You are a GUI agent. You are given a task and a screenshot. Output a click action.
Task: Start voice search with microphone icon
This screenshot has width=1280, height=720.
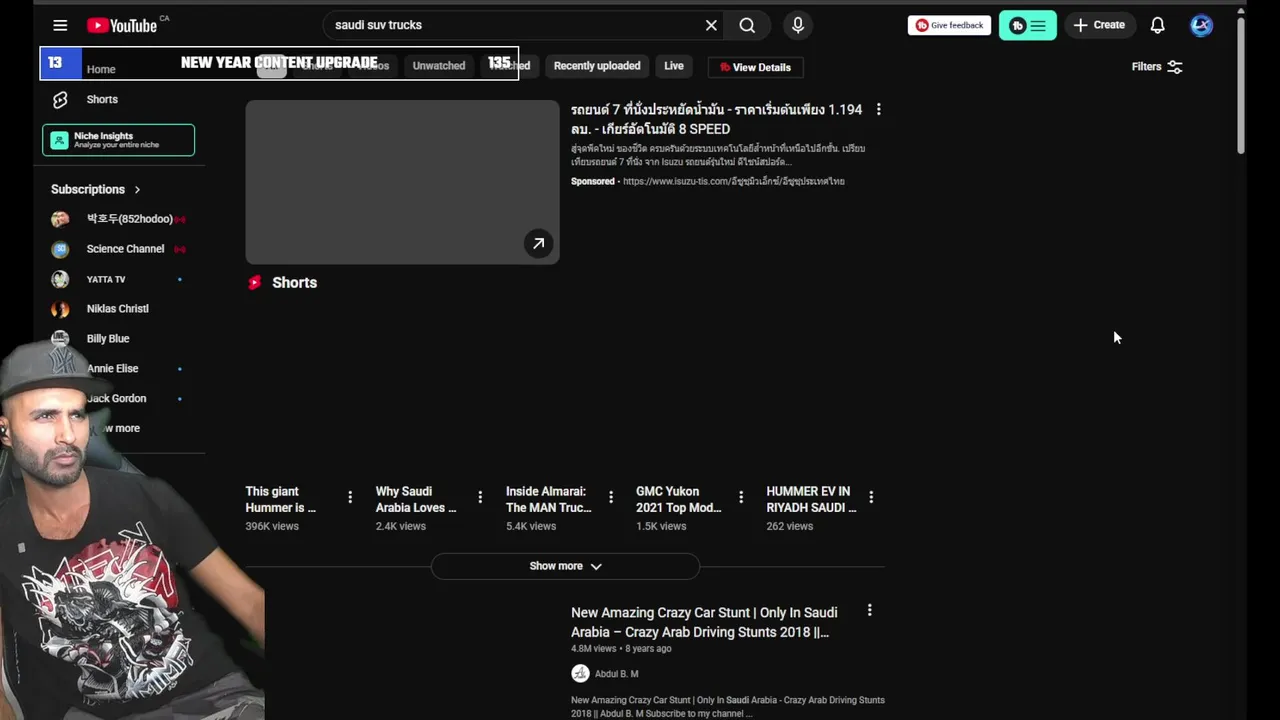[798, 25]
